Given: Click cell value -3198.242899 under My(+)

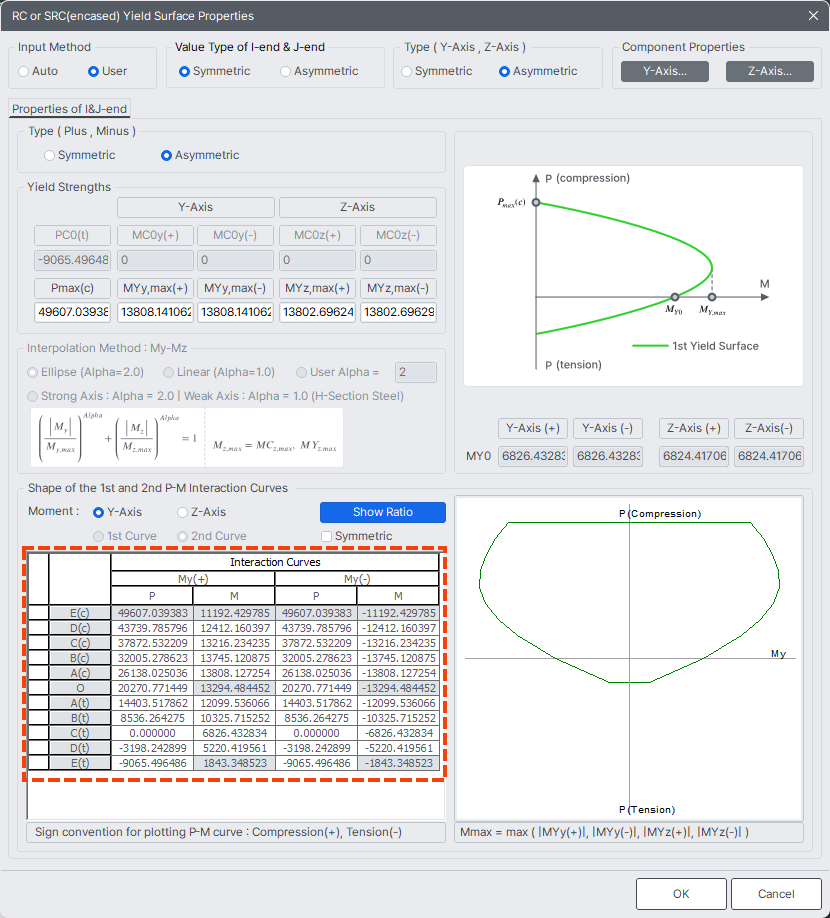Looking at the screenshot, I should 152,748.
